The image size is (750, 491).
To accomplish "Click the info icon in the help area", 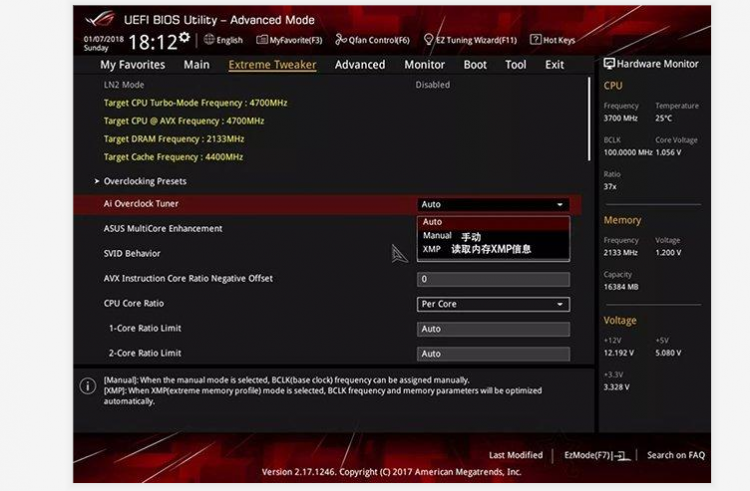I will pyautogui.click(x=88, y=386).
